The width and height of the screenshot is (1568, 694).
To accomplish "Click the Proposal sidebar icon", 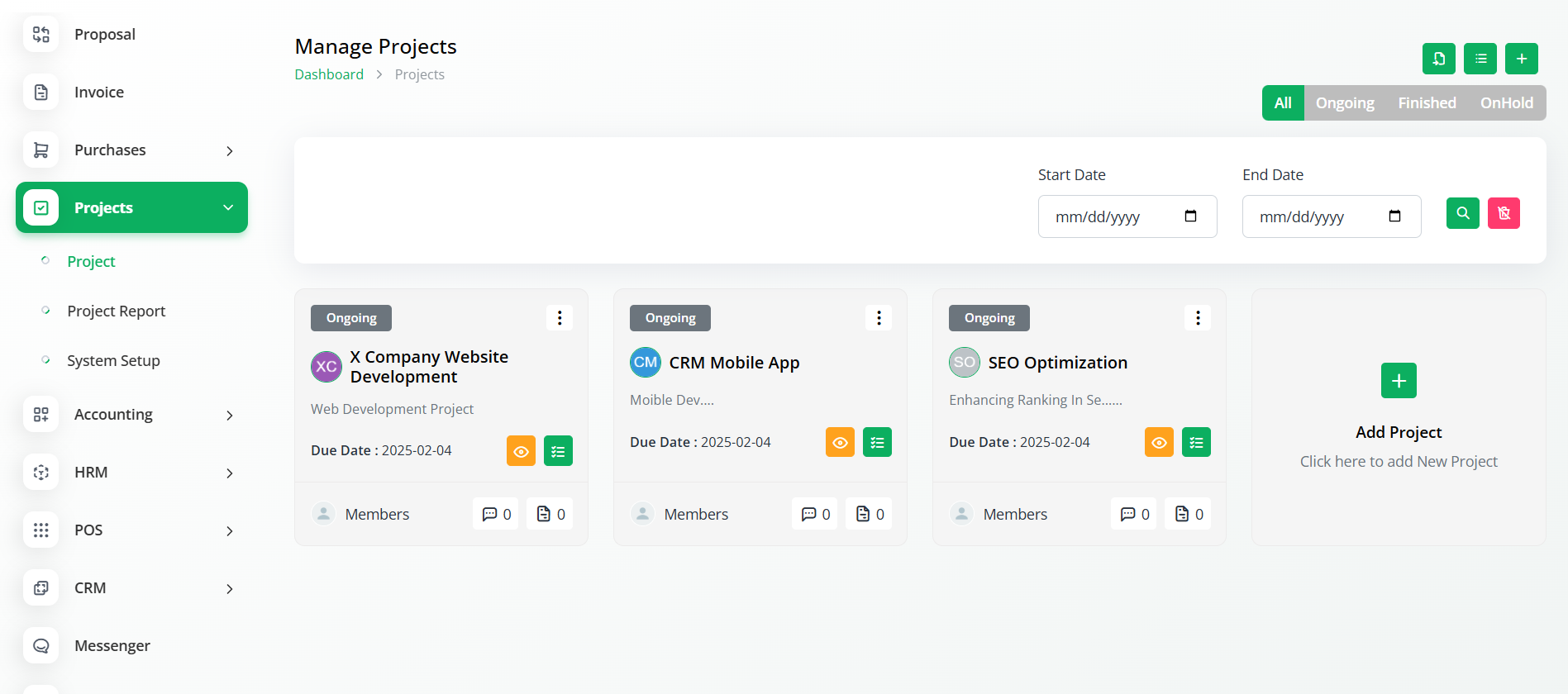I will click(41, 34).
